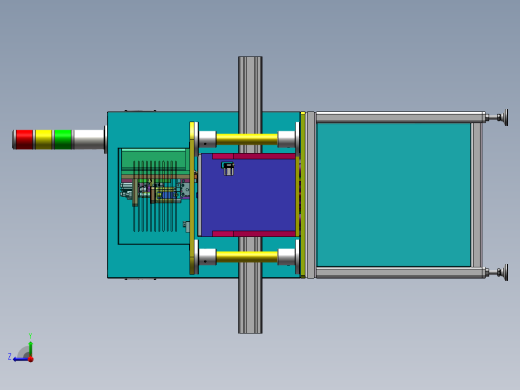
Task: Select the red segment of the signal tower light
Action: click(x=25, y=139)
